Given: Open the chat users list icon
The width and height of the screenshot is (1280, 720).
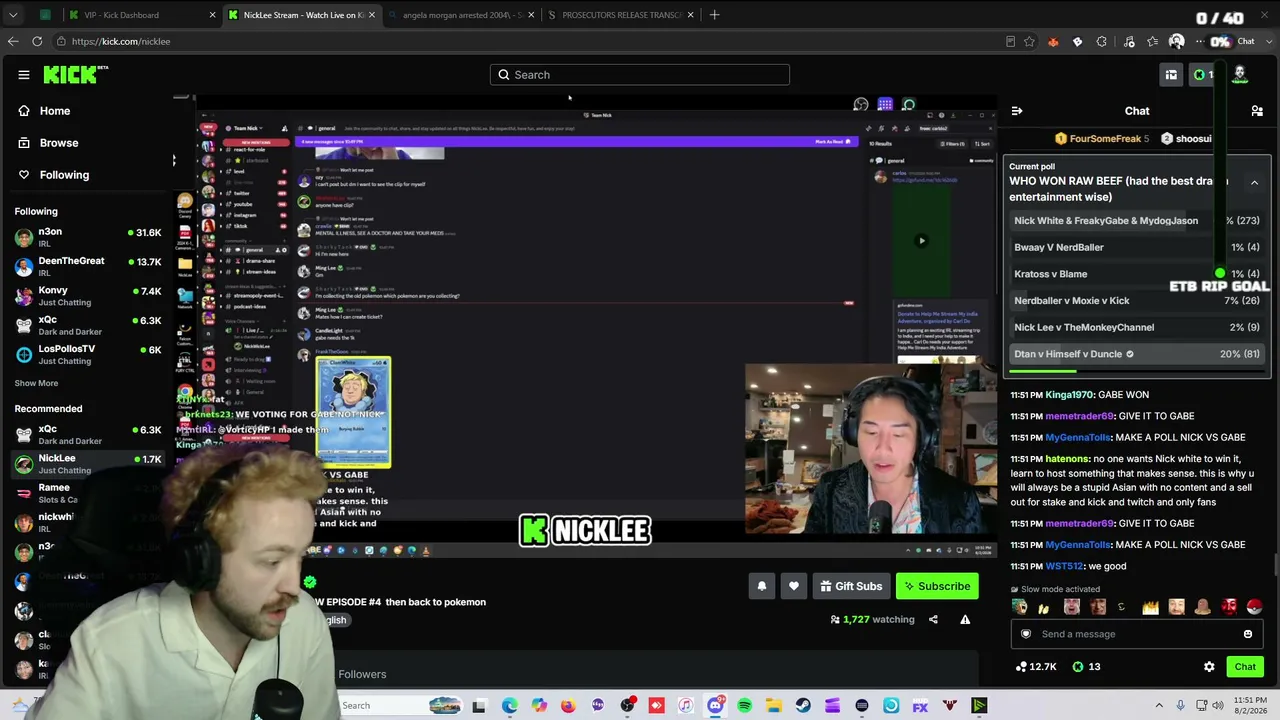Looking at the screenshot, I should (x=1257, y=111).
